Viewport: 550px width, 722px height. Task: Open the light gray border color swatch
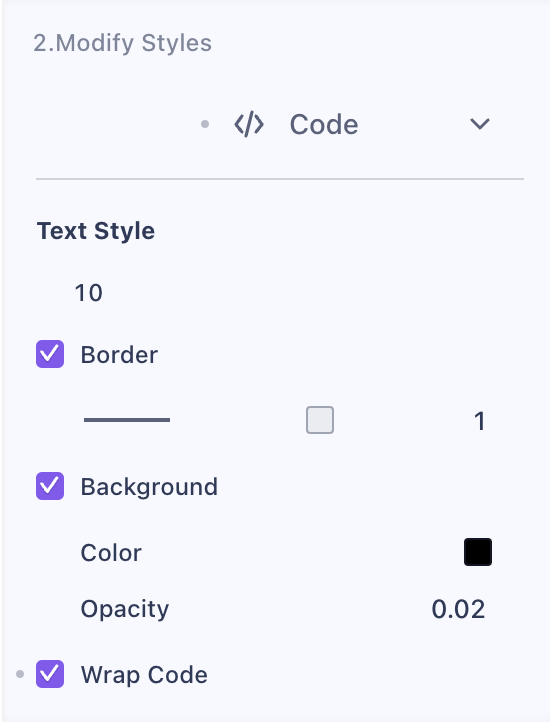point(320,420)
